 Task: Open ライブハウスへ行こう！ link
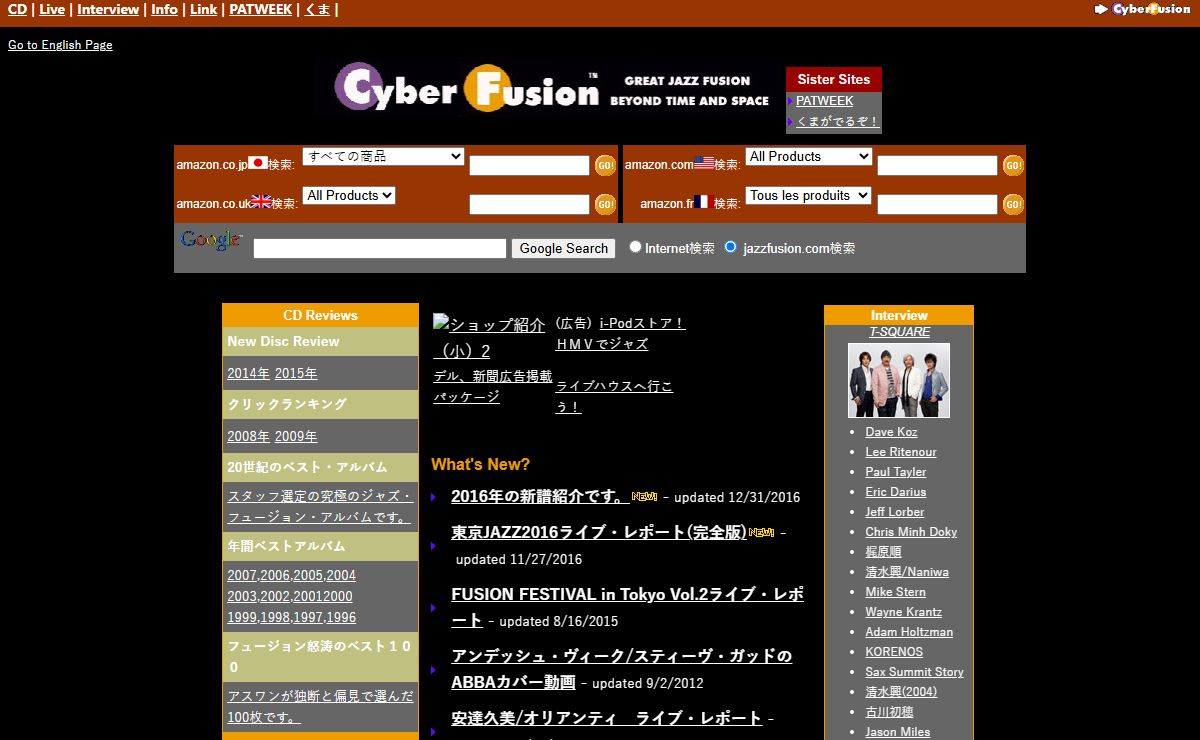pyautogui.click(x=615, y=396)
